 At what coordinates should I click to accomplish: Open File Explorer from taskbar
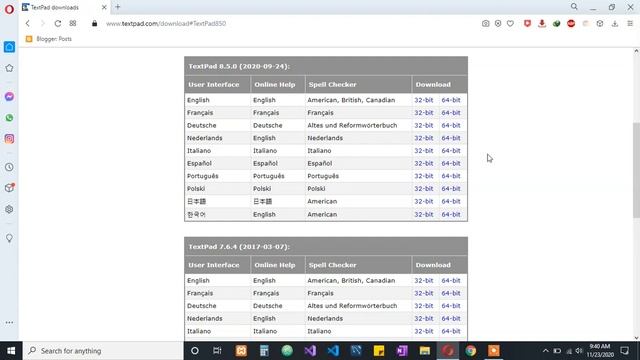tap(424, 351)
